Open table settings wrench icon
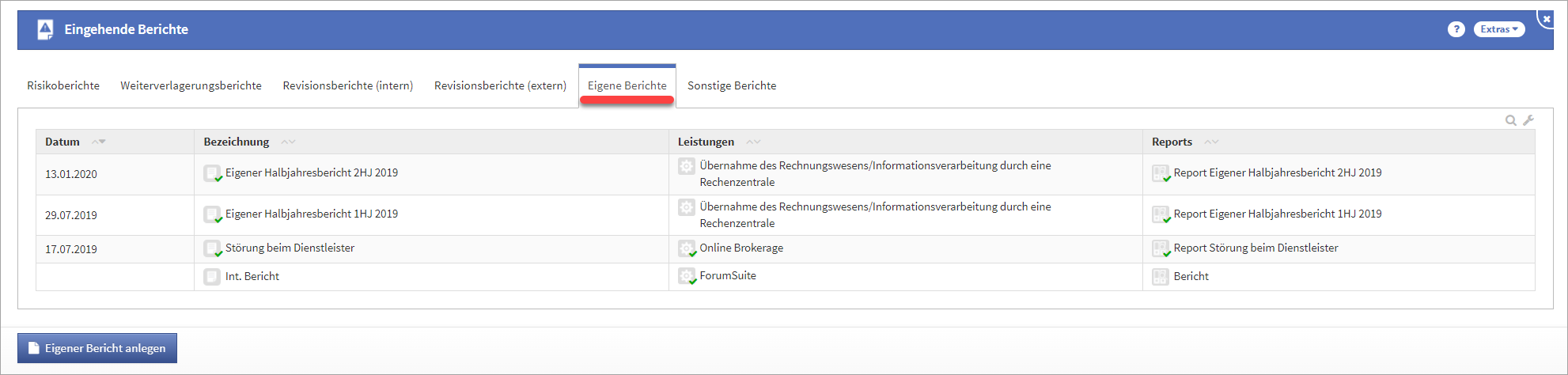This screenshot has width=1568, height=375. click(1528, 120)
